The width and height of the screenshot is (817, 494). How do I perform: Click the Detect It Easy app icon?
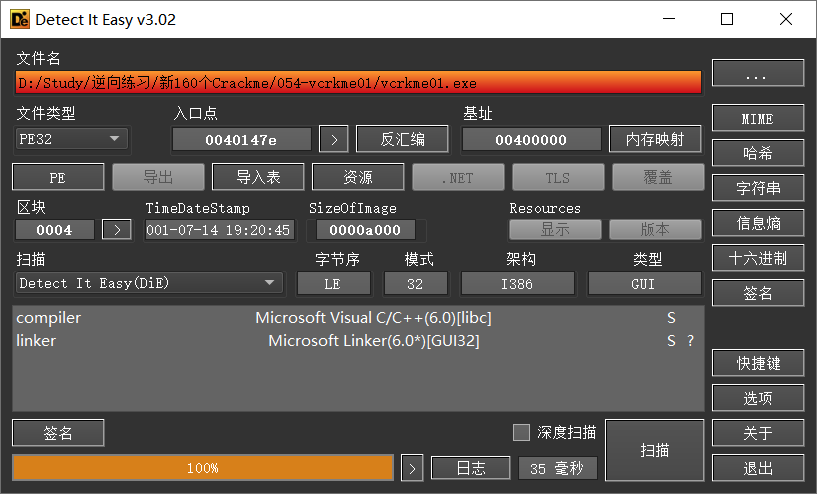click(20, 19)
